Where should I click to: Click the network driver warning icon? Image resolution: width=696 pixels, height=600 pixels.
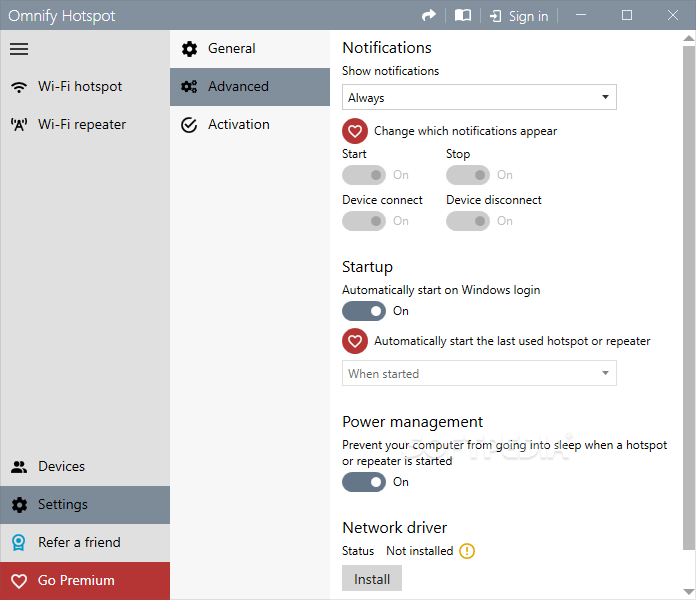click(x=467, y=551)
